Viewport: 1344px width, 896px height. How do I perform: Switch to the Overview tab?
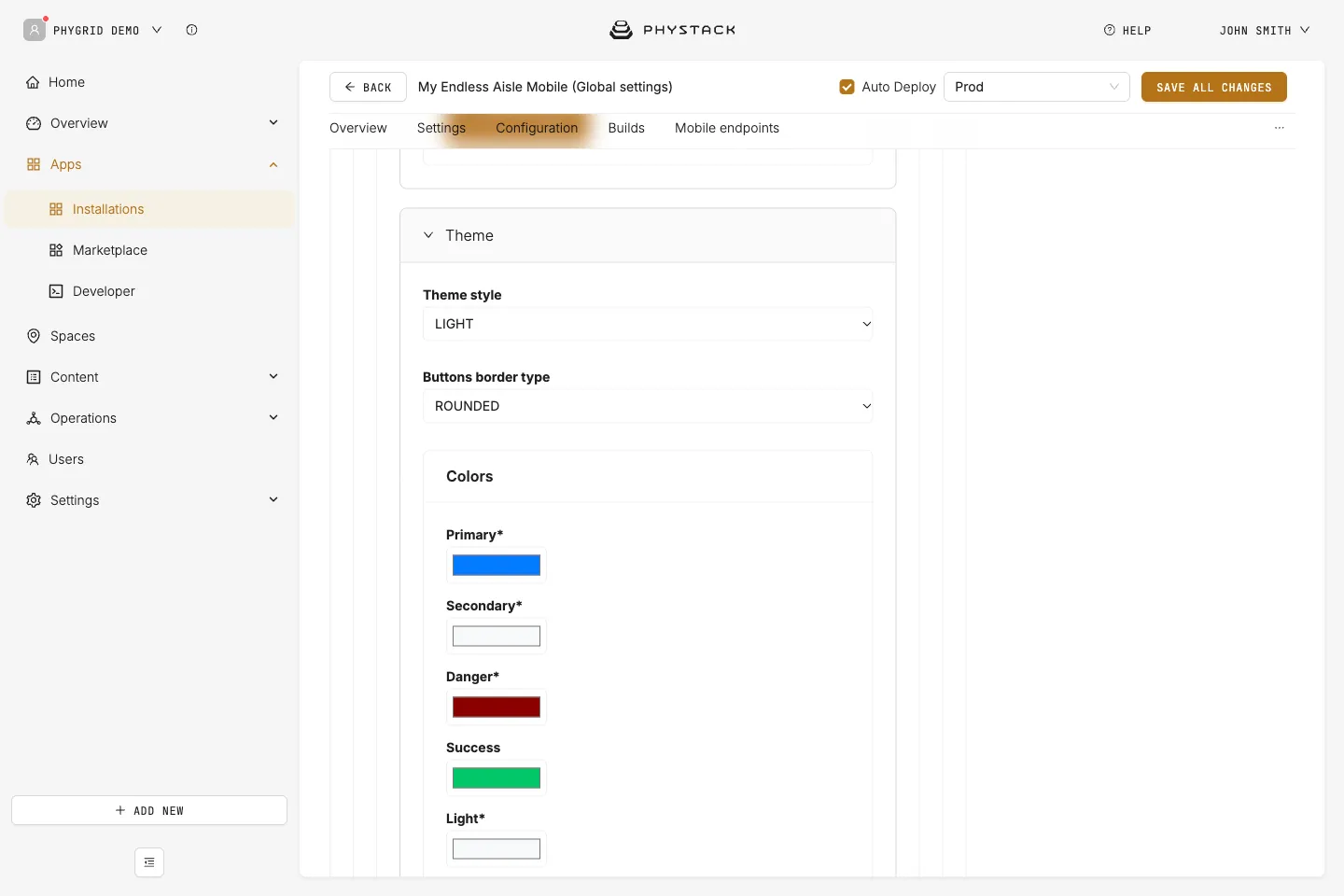[x=358, y=128]
